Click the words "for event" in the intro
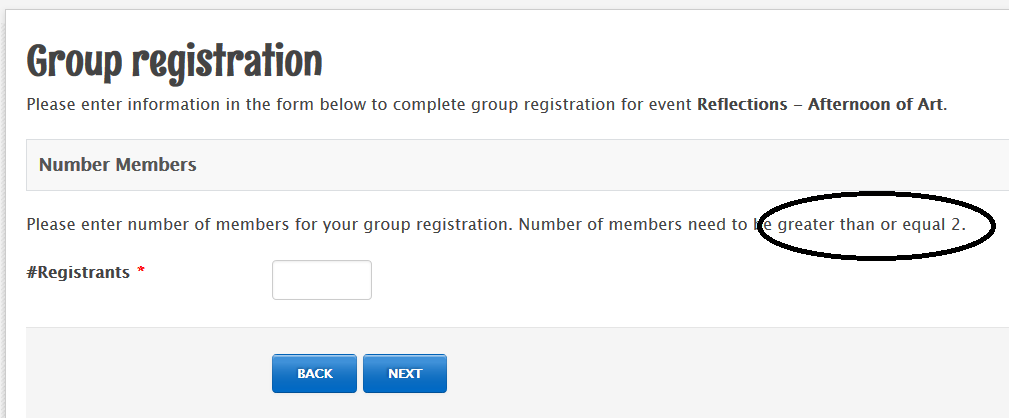1009x418 pixels. tap(657, 104)
